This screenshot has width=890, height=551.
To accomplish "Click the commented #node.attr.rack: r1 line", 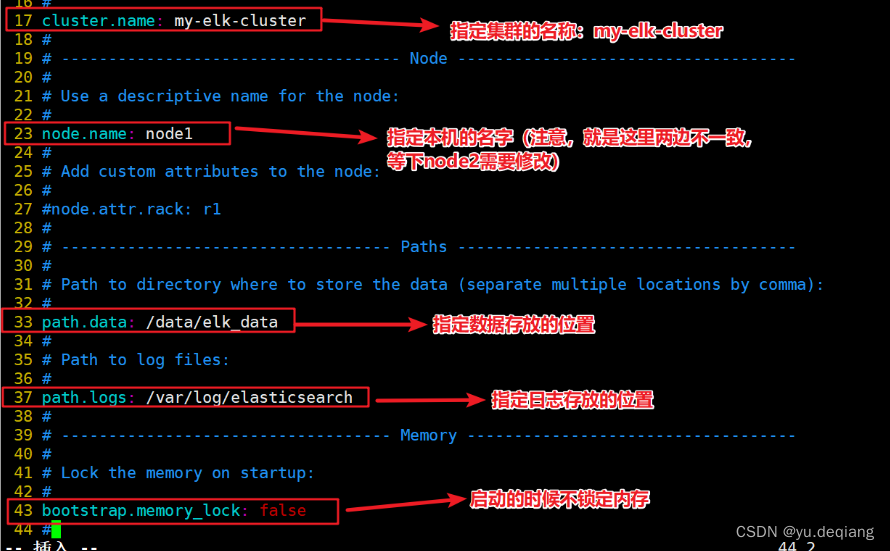I will (x=131, y=209).
